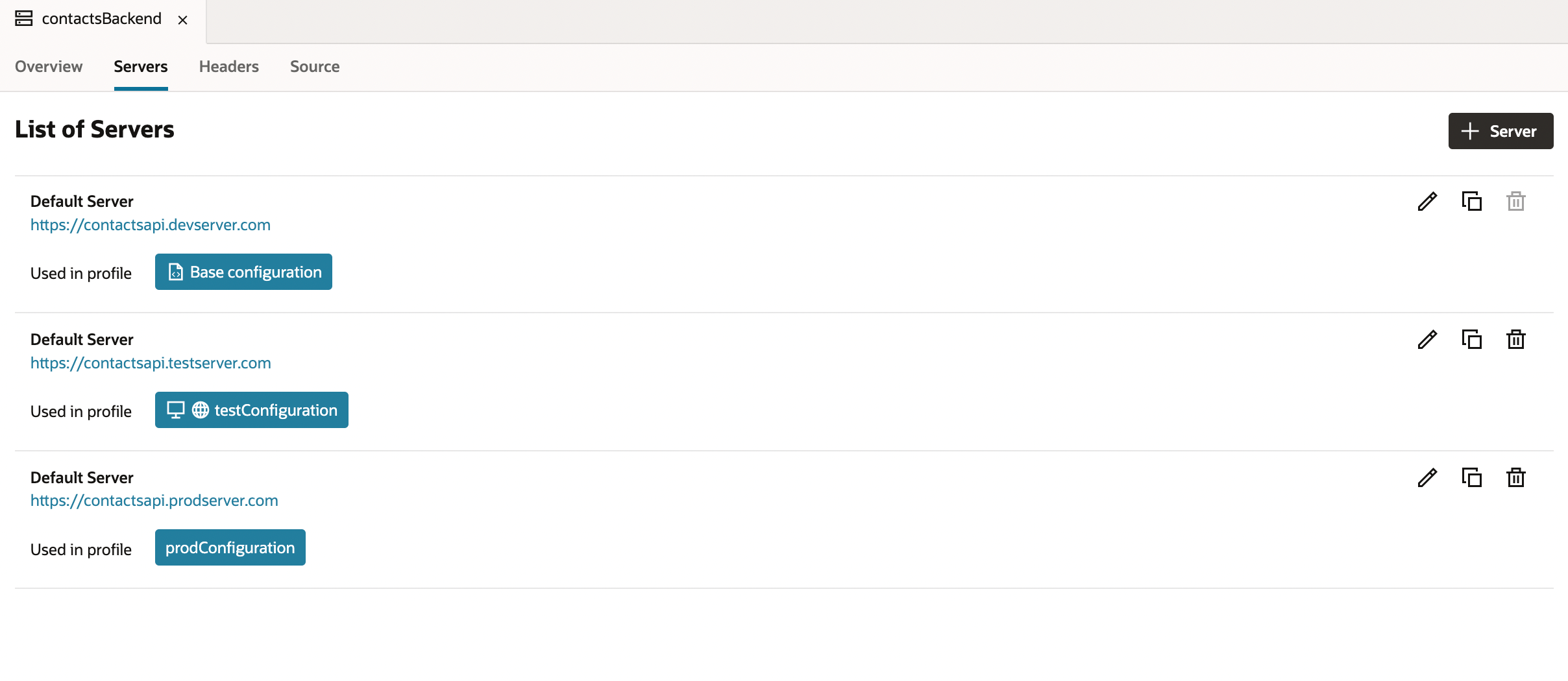Image resolution: width=1568 pixels, height=681 pixels.
Task: Duplicate the devserver Default Server
Action: click(1471, 201)
